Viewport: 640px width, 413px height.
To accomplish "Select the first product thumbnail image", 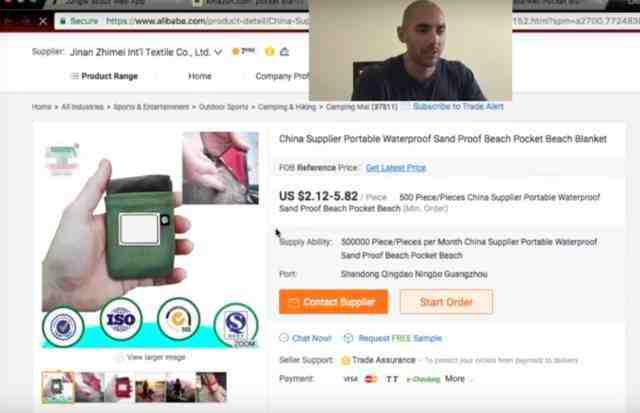I will tap(58, 387).
